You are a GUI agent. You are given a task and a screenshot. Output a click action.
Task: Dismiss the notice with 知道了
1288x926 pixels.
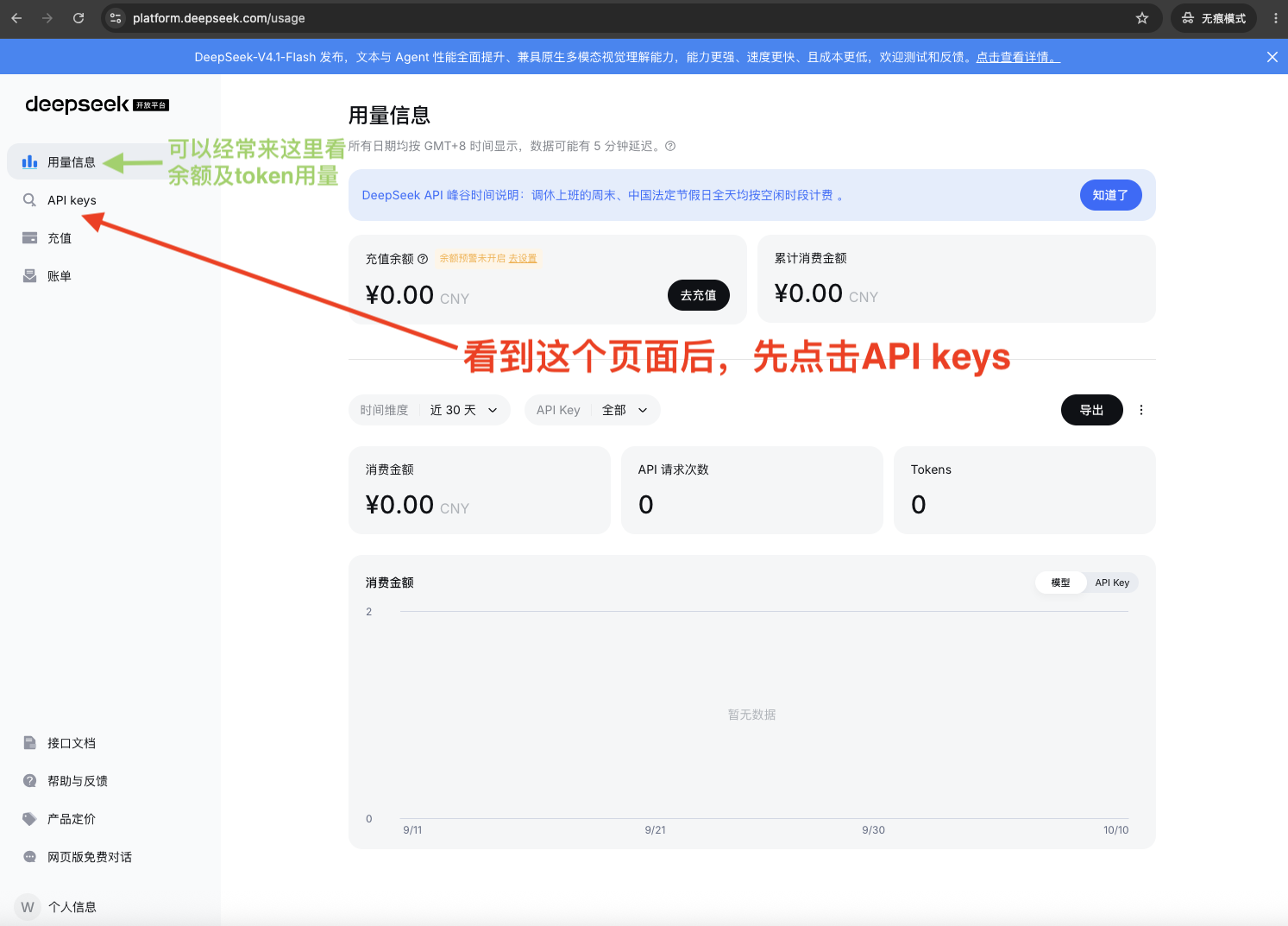tap(1110, 195)
